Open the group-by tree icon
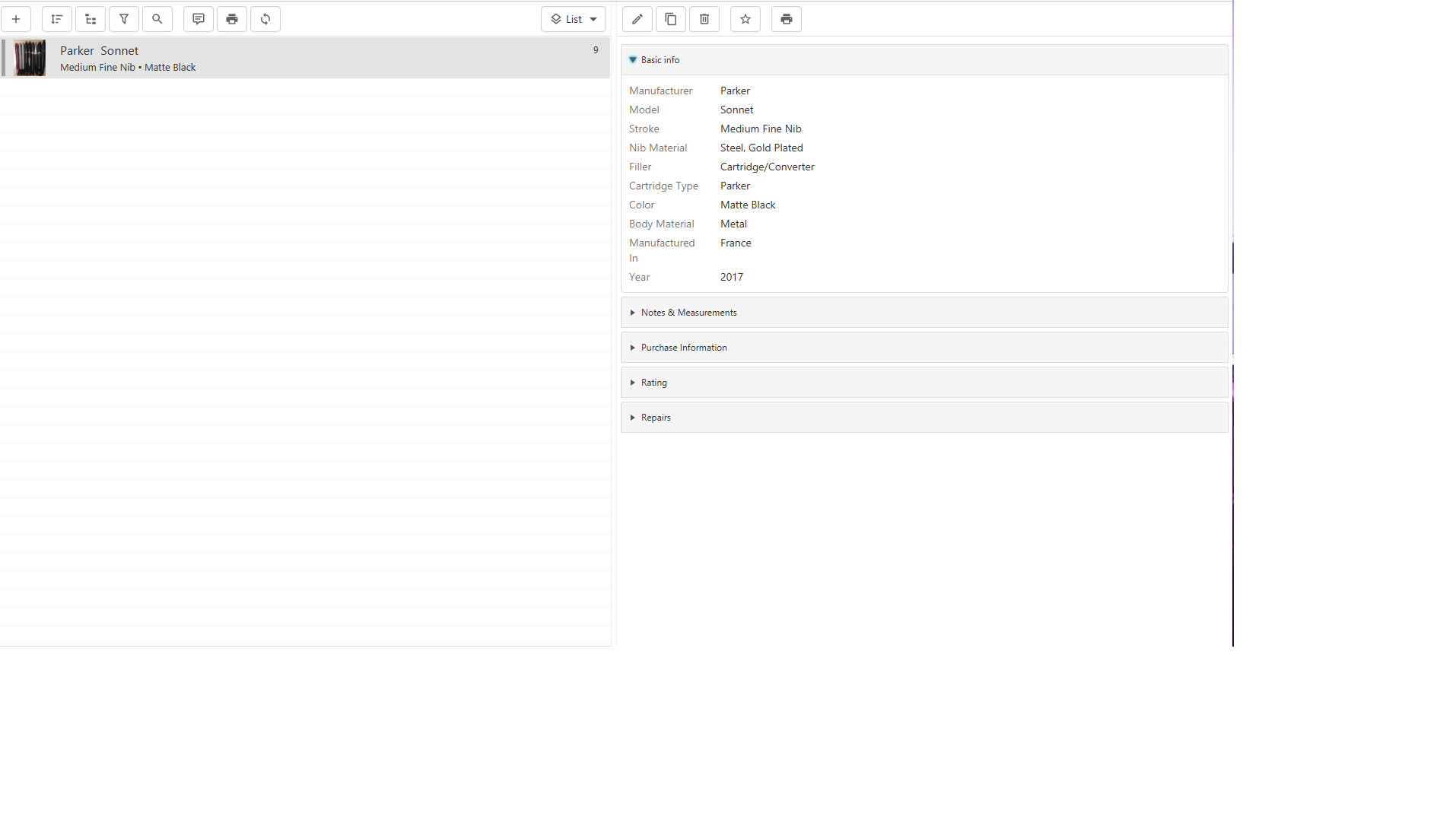 tap(91, 19)
